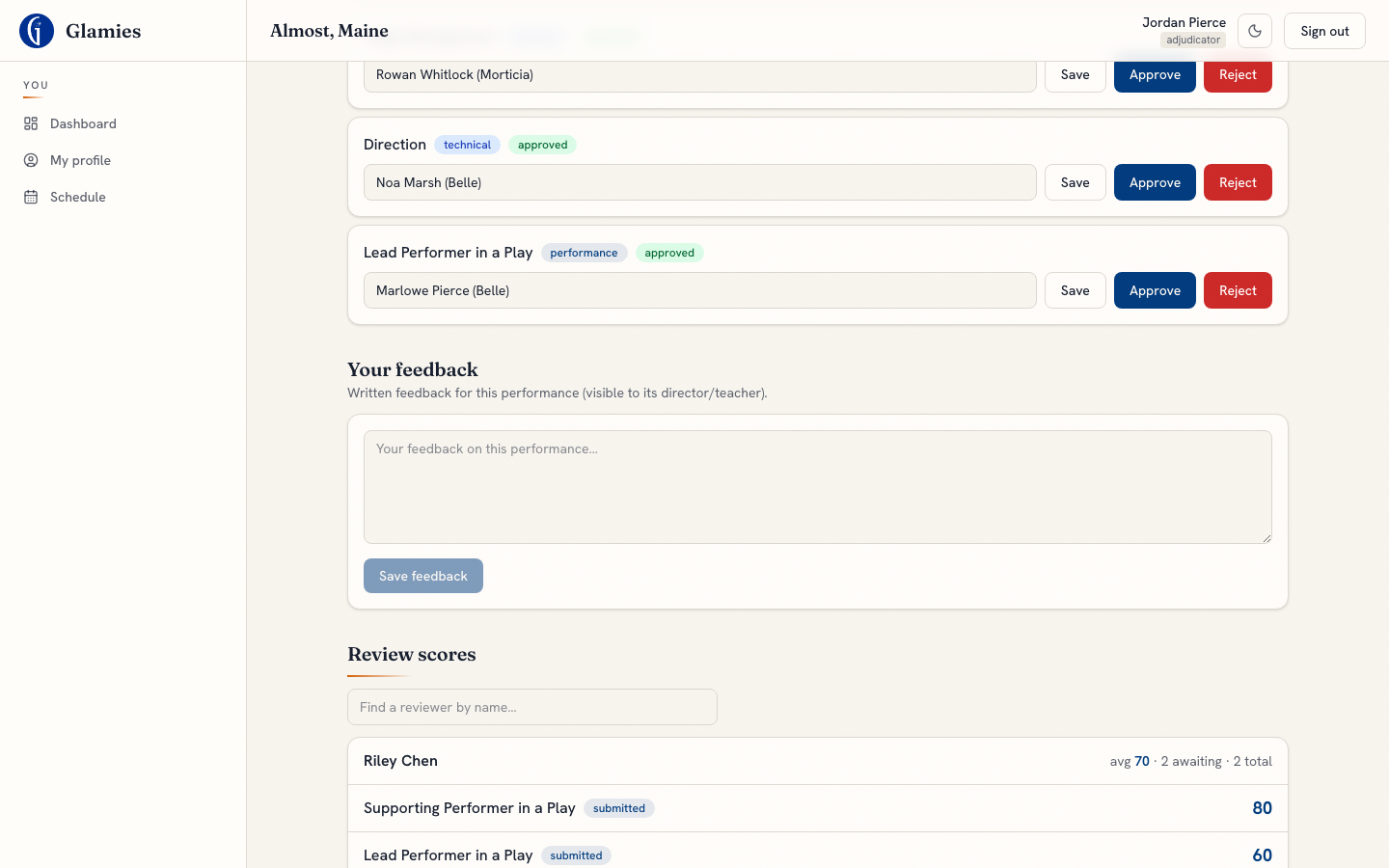Open Dashboard from sidebar icon

31,123
